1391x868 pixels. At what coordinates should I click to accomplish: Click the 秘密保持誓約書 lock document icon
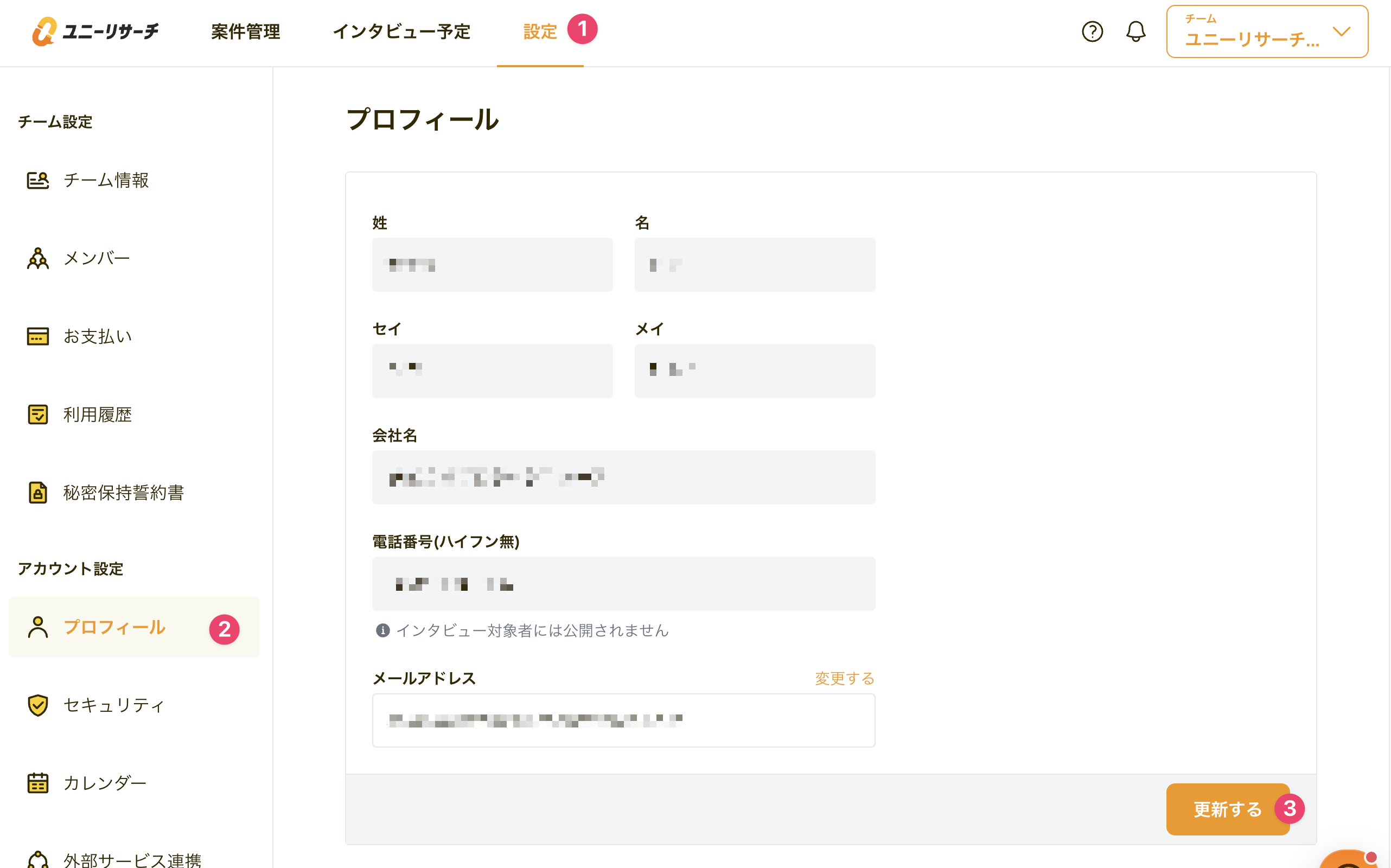tap(38, 493)
